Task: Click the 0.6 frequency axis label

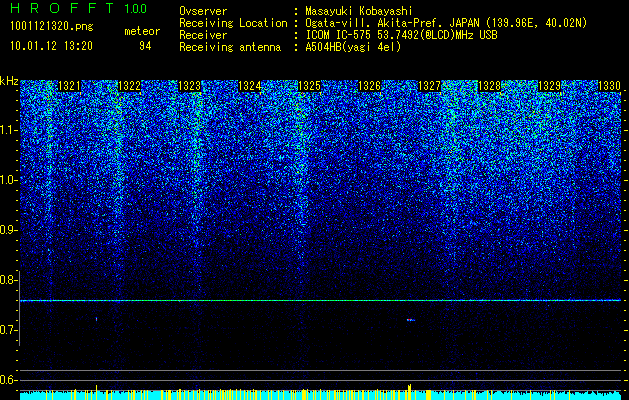Action: 8,380
